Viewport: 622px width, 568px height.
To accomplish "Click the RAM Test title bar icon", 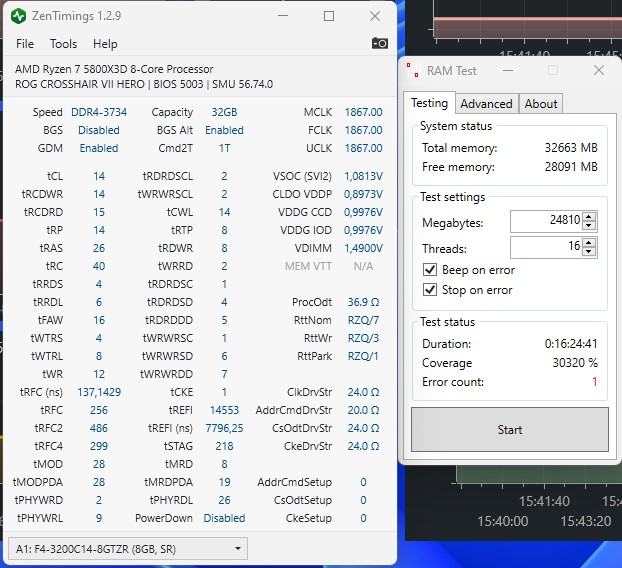I will click(x=413, y=70).
